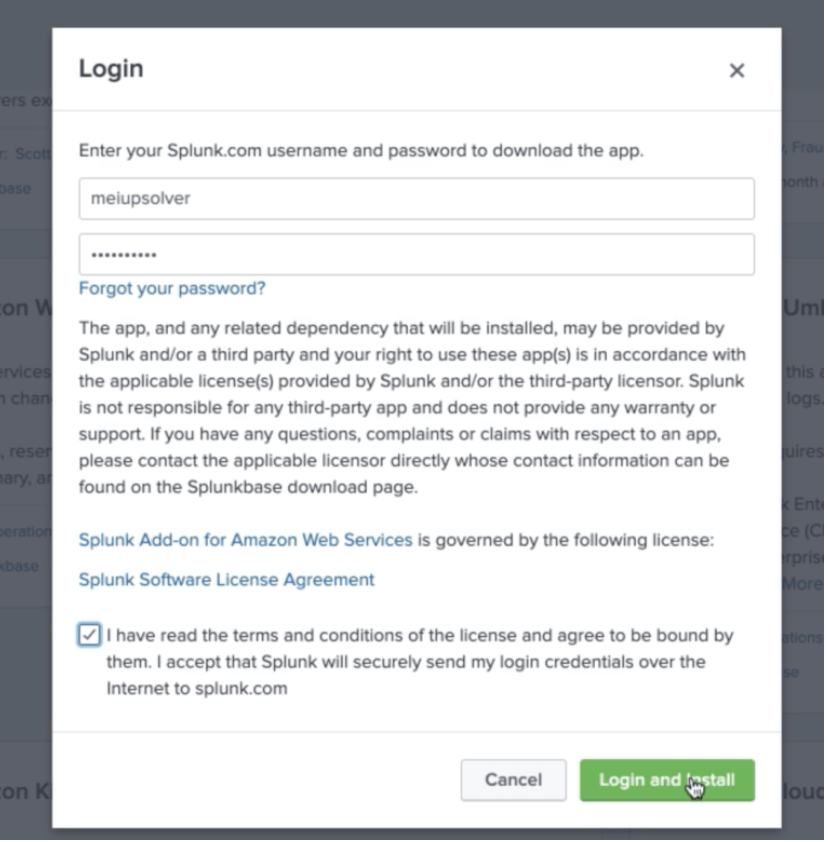Close the Login dialog with the X icon

[736, 70]
